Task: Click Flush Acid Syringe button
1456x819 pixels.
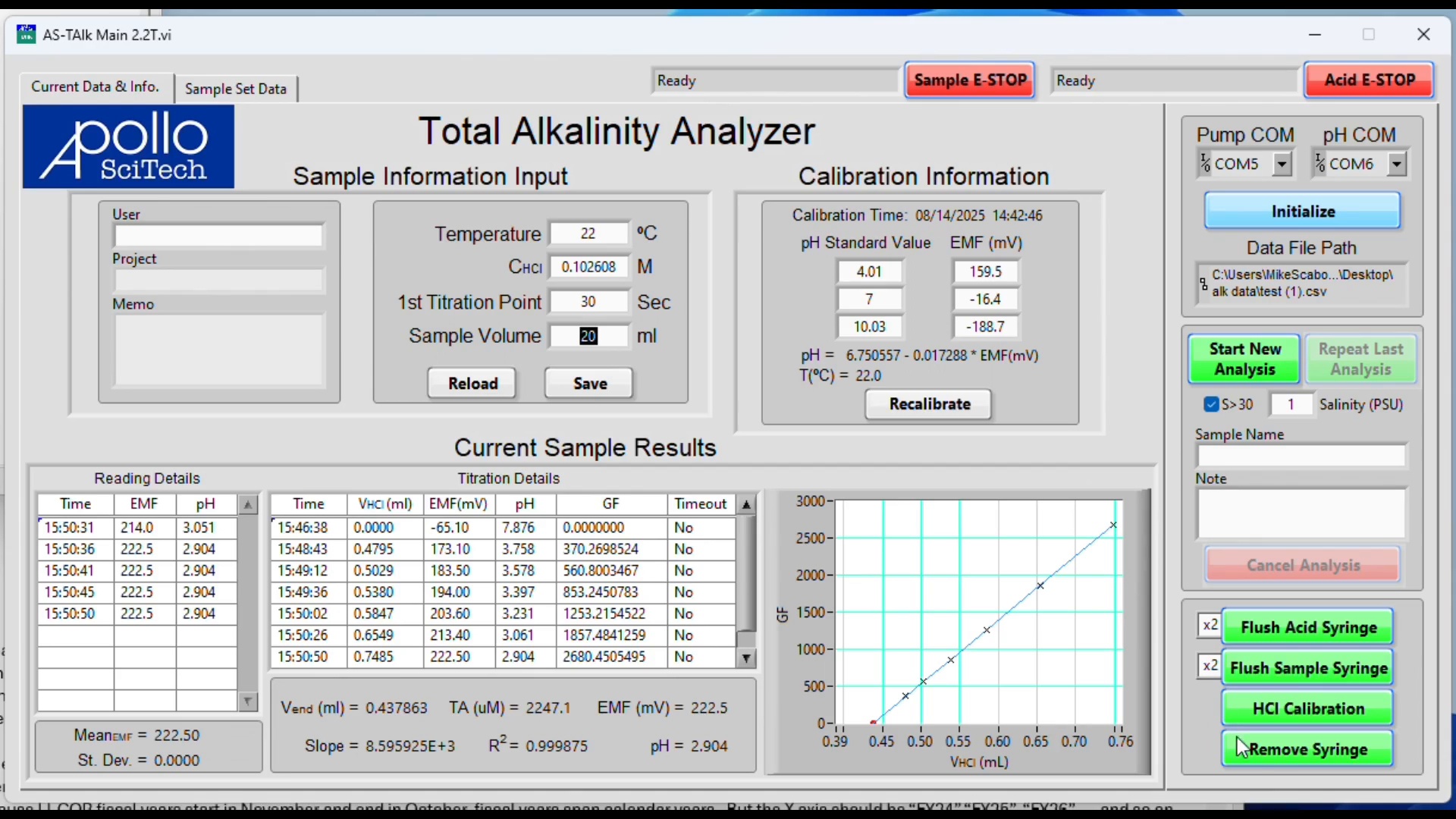Action: tap(1307, 627)
